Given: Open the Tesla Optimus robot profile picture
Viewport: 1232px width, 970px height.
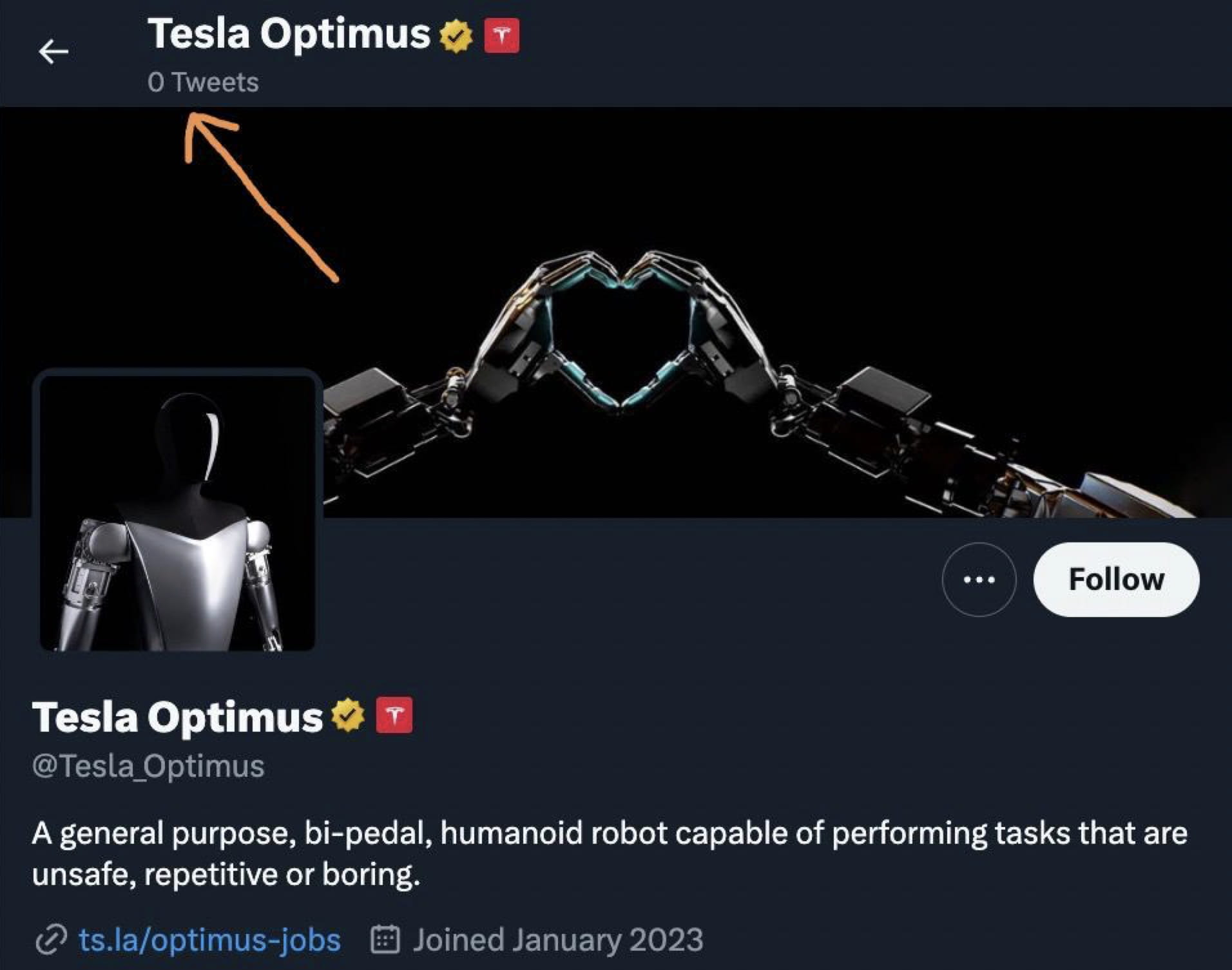Looking at the screenshot, I should click(177, 512).
